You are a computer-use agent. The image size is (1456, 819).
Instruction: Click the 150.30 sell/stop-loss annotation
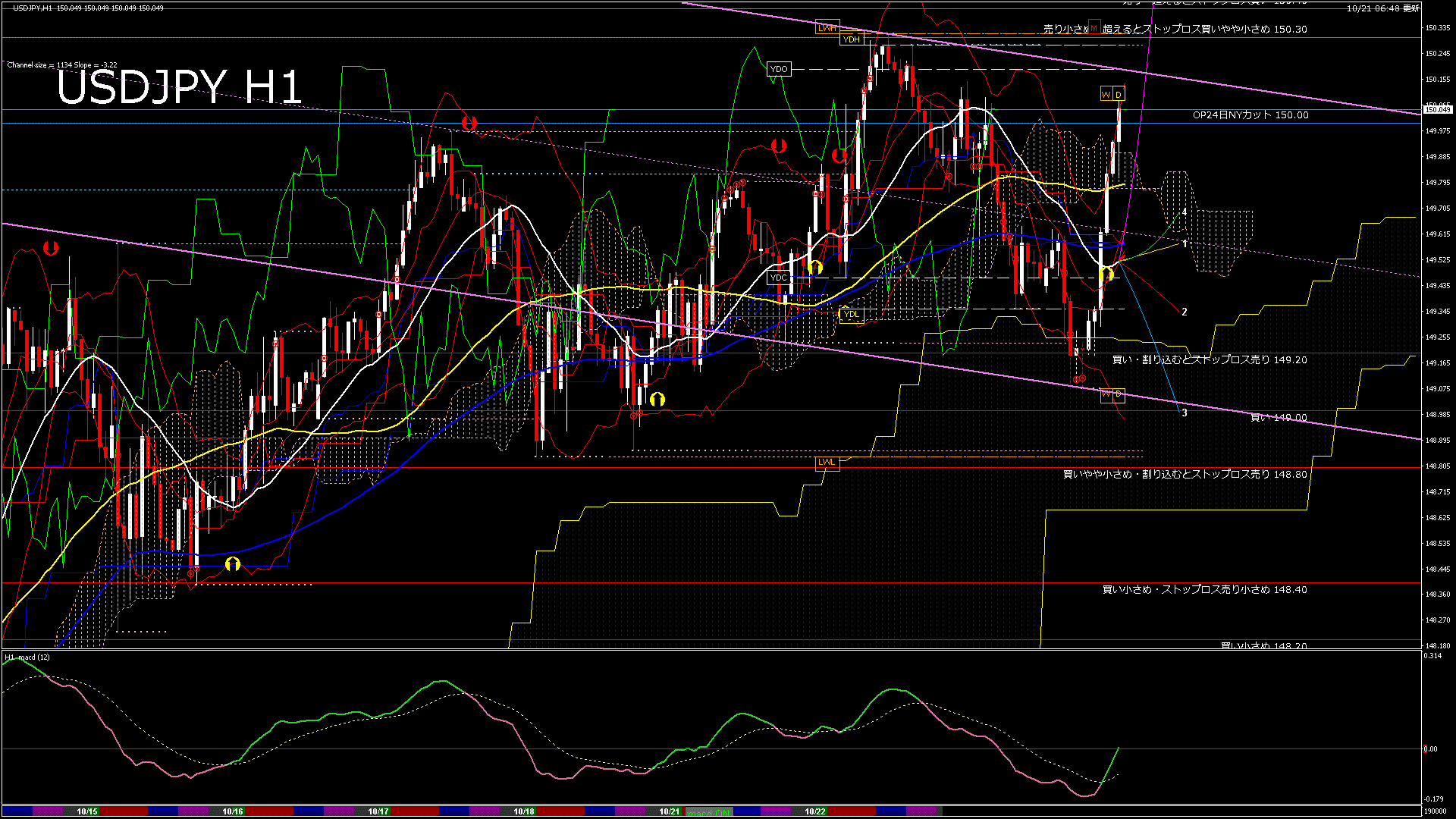[x=1175, y=30]
